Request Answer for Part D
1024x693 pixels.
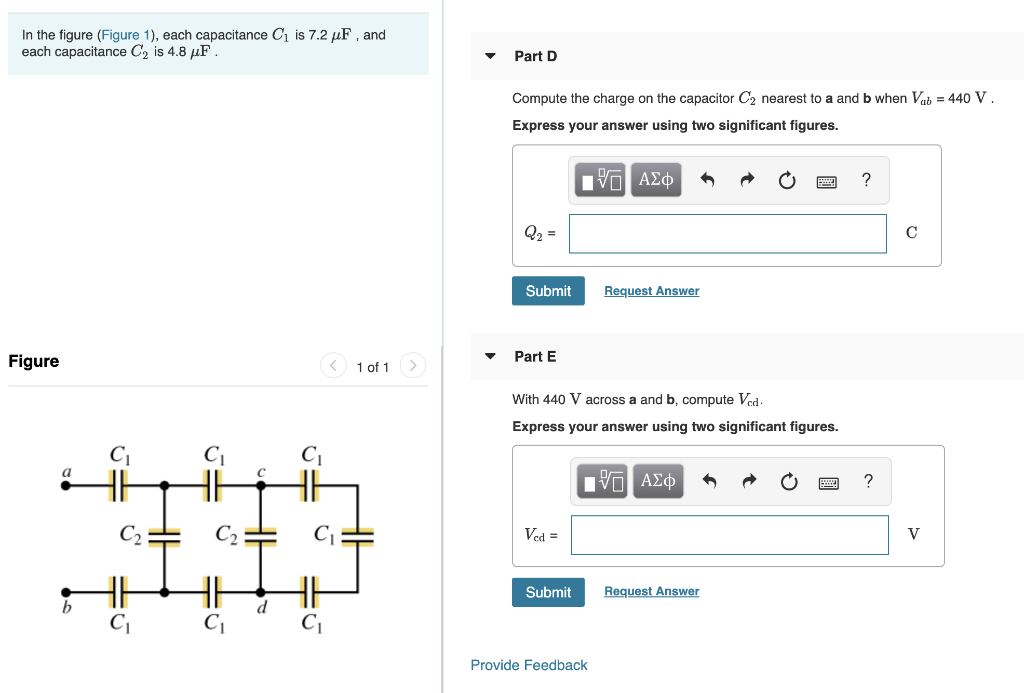[x=651, y=290]
